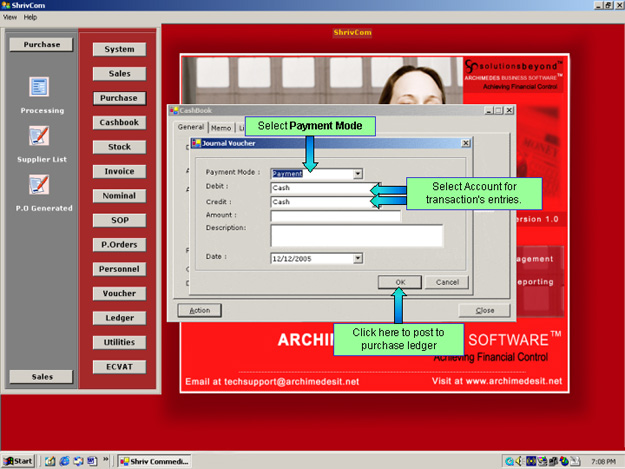
Task: Open the P.O Generated icon
Action: point(40,185)
